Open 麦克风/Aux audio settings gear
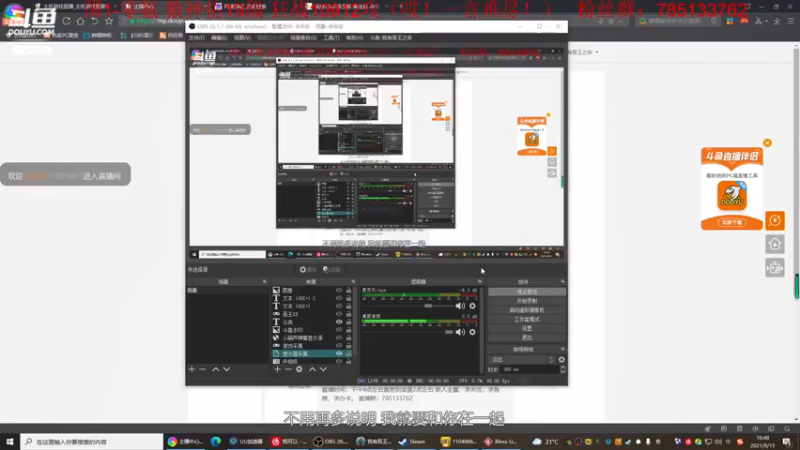The width and height of the screenshot is (800, 450). point(472,306)
